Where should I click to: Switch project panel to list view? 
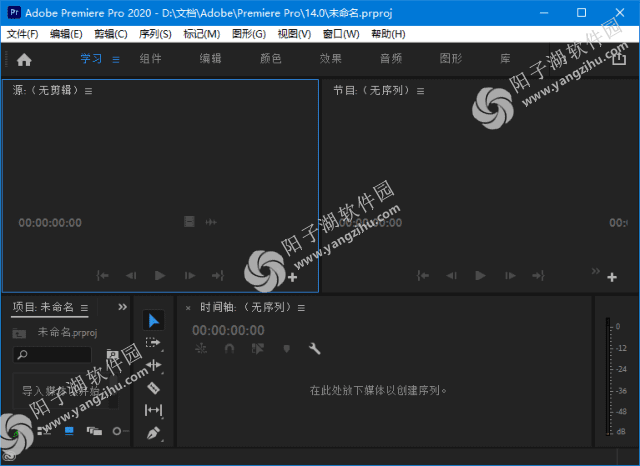click(x=44, y=431)
